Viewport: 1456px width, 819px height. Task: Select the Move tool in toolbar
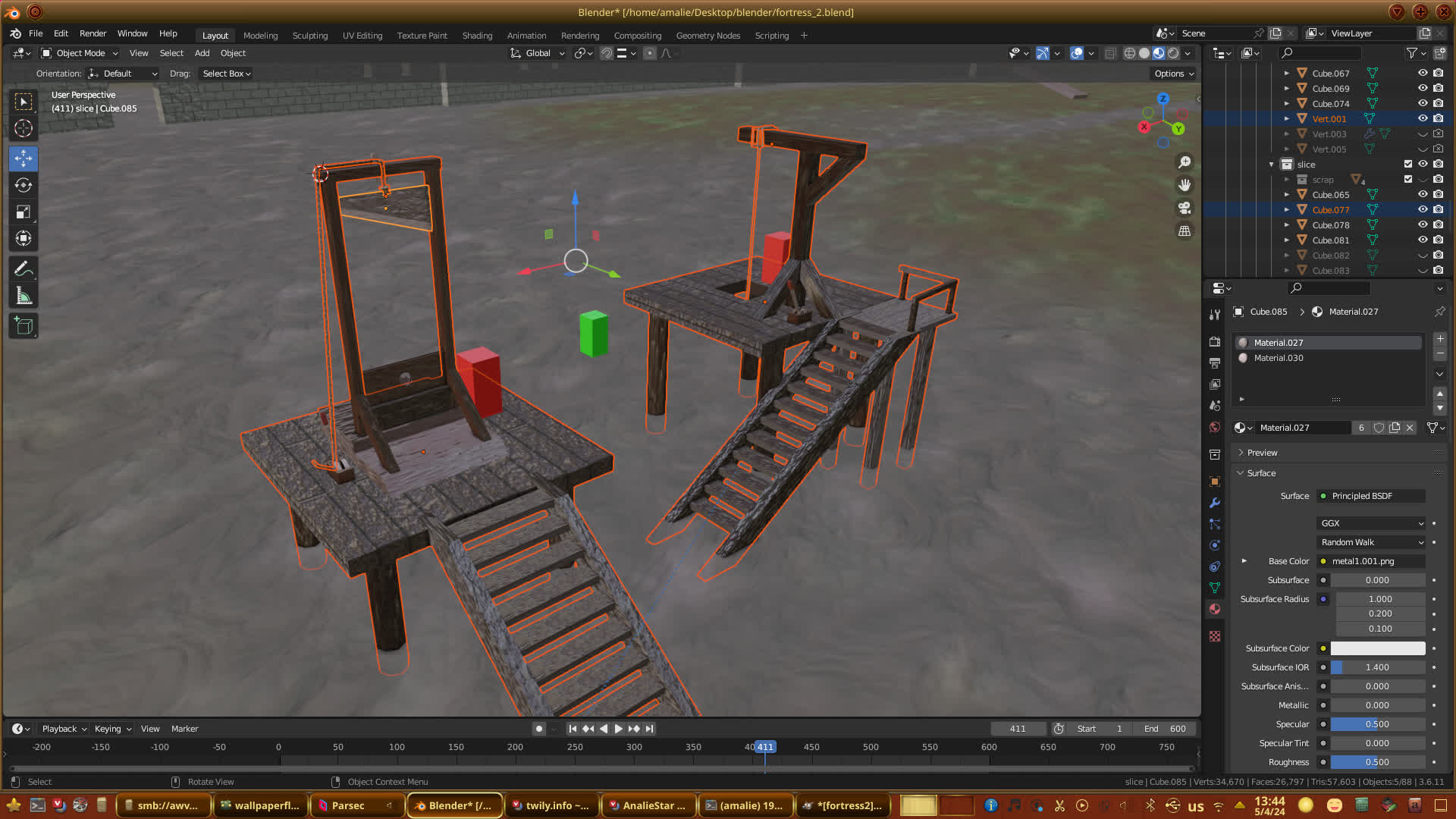pyautogui.click(x=24, y=158)
